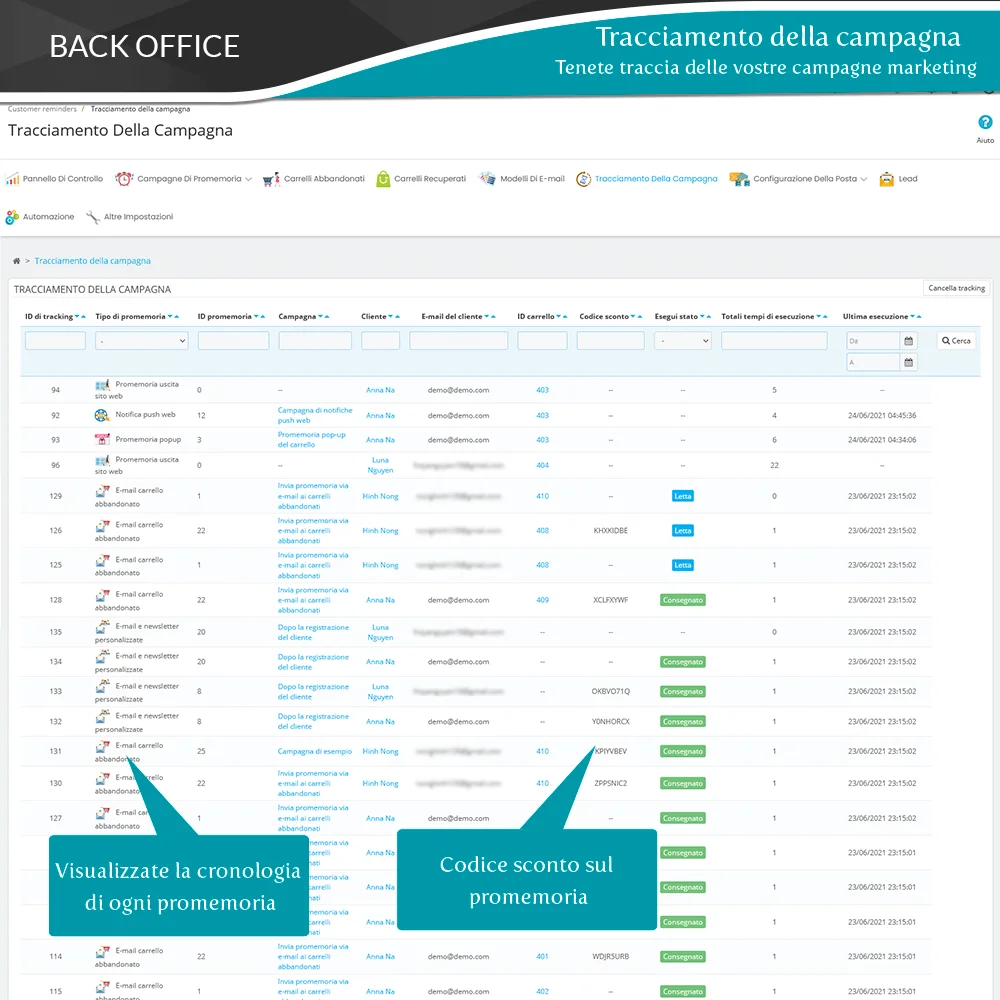Image resolution: width=1000 pixels, height=1000 pixels.
Task: Click the Lead icon in menu
Action: tap(886, 179)
